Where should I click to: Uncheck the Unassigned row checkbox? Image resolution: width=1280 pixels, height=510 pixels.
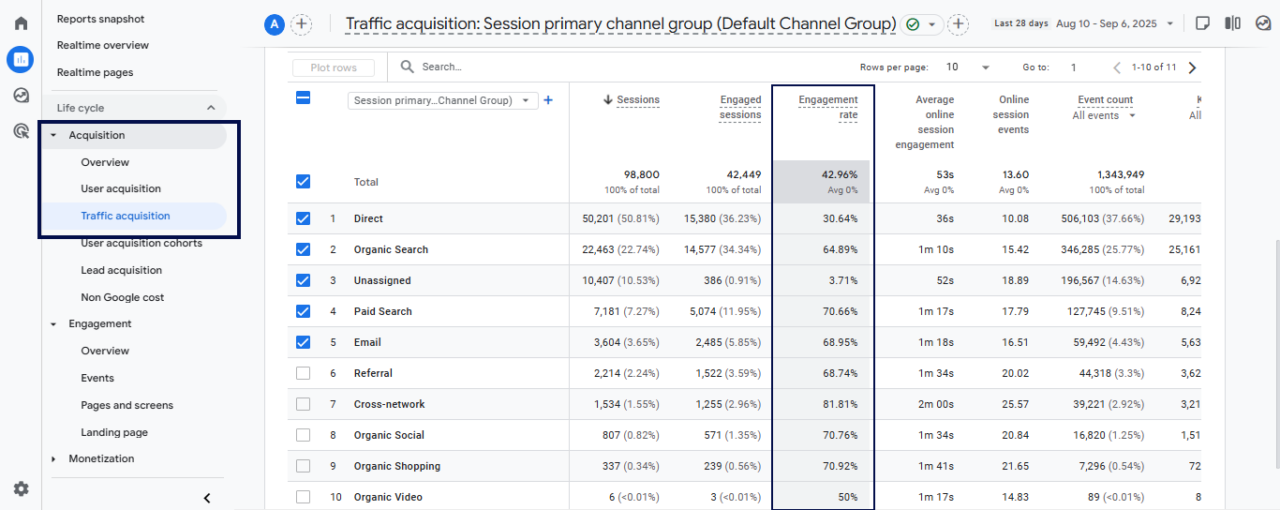click(303, 280)
